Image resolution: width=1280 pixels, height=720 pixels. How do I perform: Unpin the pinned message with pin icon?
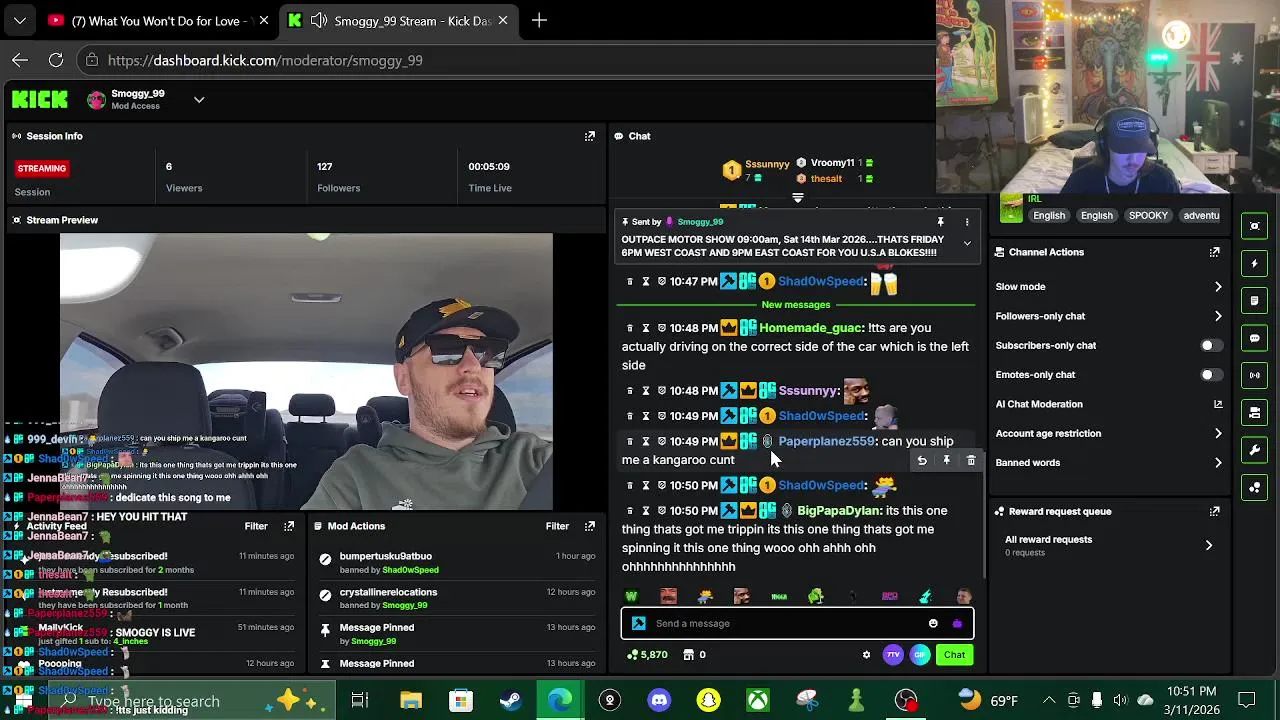click(x=940, y=222)
